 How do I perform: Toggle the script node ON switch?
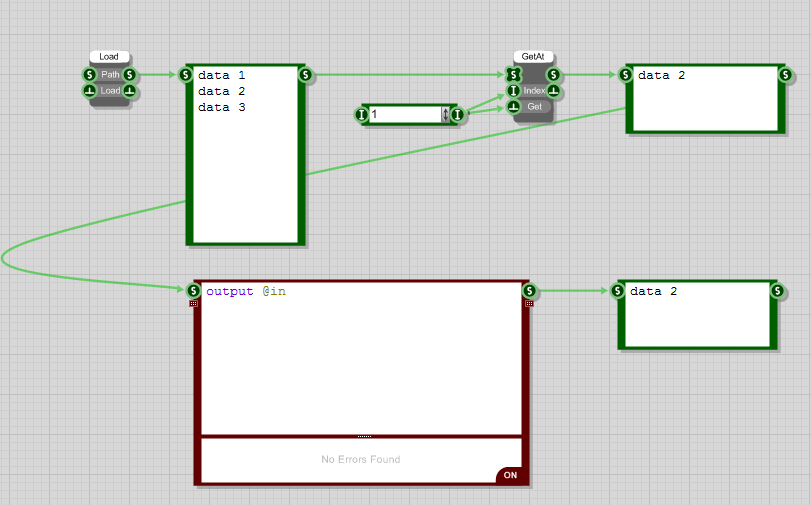(x=510, y=475)
